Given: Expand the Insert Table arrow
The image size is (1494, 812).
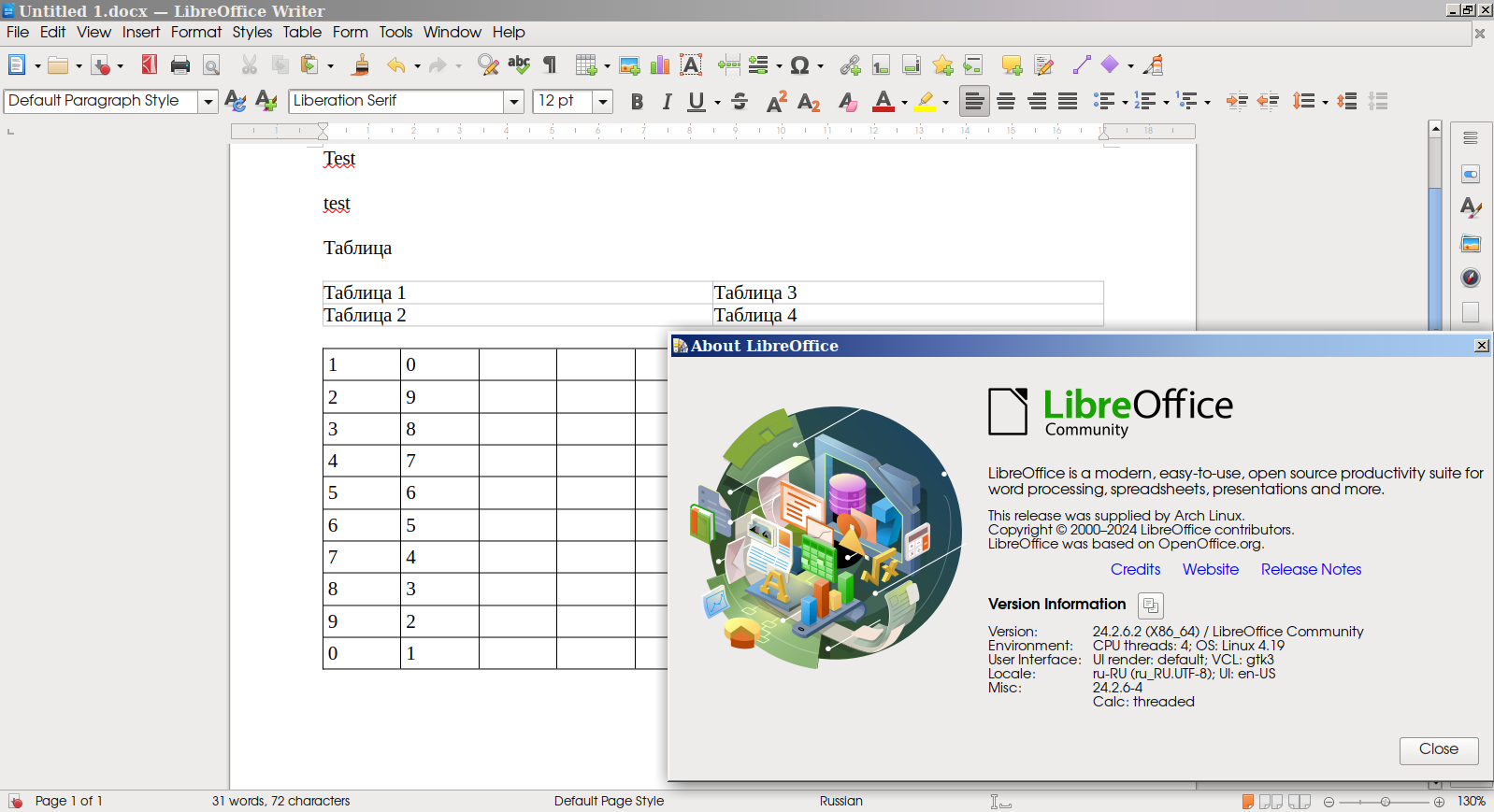Looking at the screenshot, I should (607, 66).
